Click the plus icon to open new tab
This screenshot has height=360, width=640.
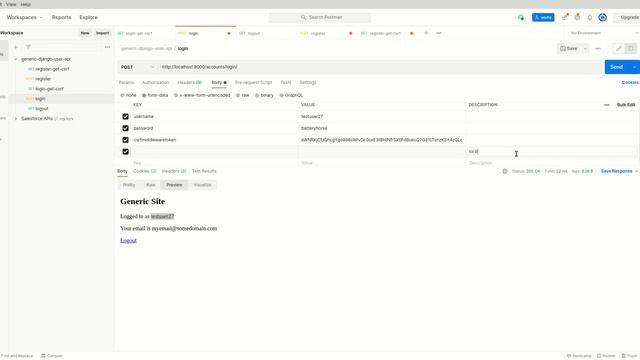click(x=426, y=33)
